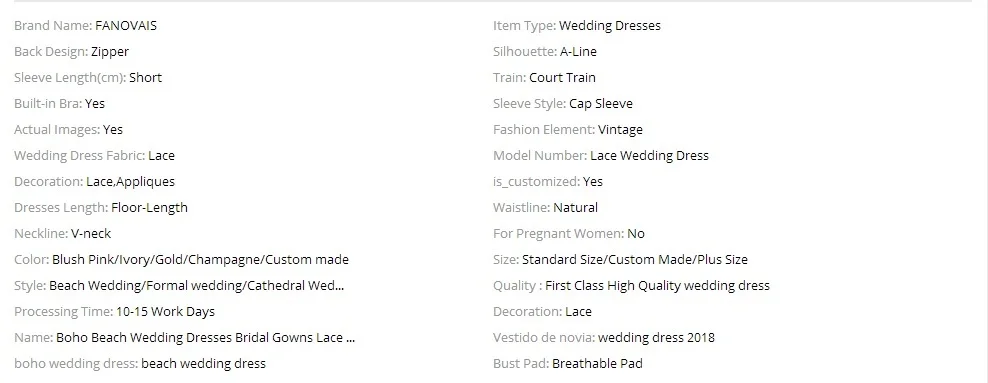Click the Blush Pink/Ivory/Gold/Champagne color value
This screenshot has height=383, width=988.
pyautogui.click(x=200, y=260)
